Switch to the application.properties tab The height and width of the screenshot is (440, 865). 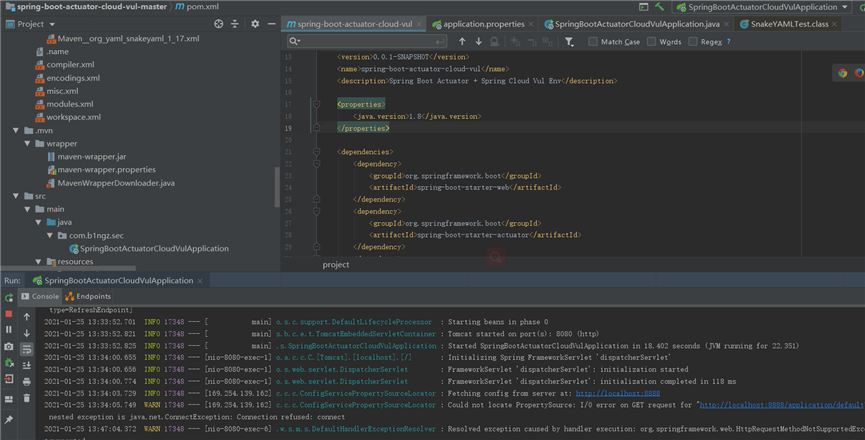click(x=483, y=24)
